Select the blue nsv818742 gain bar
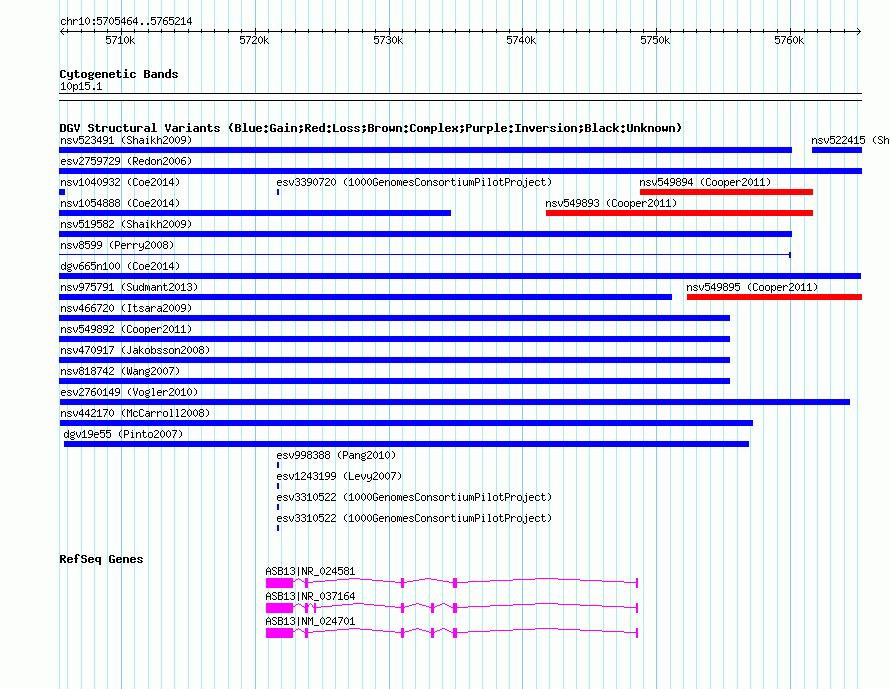The image size is (890, 689). [394, 381]
